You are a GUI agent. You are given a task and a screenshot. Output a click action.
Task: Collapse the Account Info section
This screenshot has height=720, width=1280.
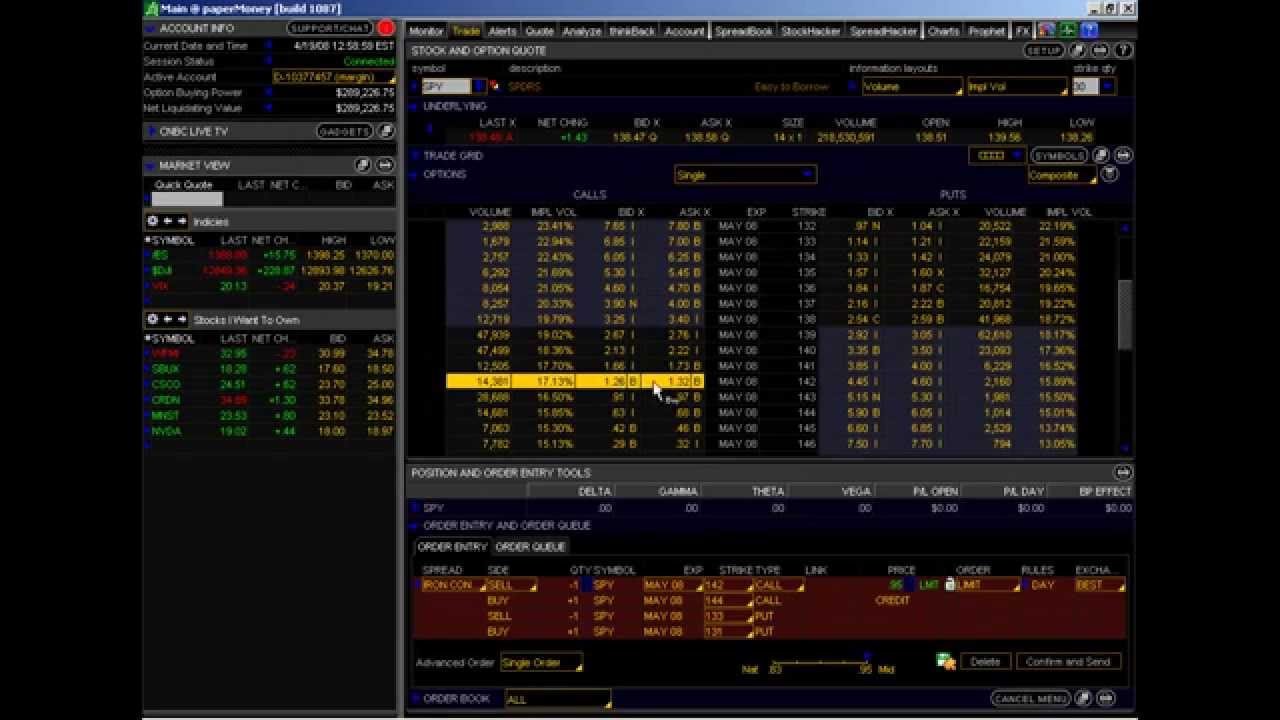[x=151, y=29]
